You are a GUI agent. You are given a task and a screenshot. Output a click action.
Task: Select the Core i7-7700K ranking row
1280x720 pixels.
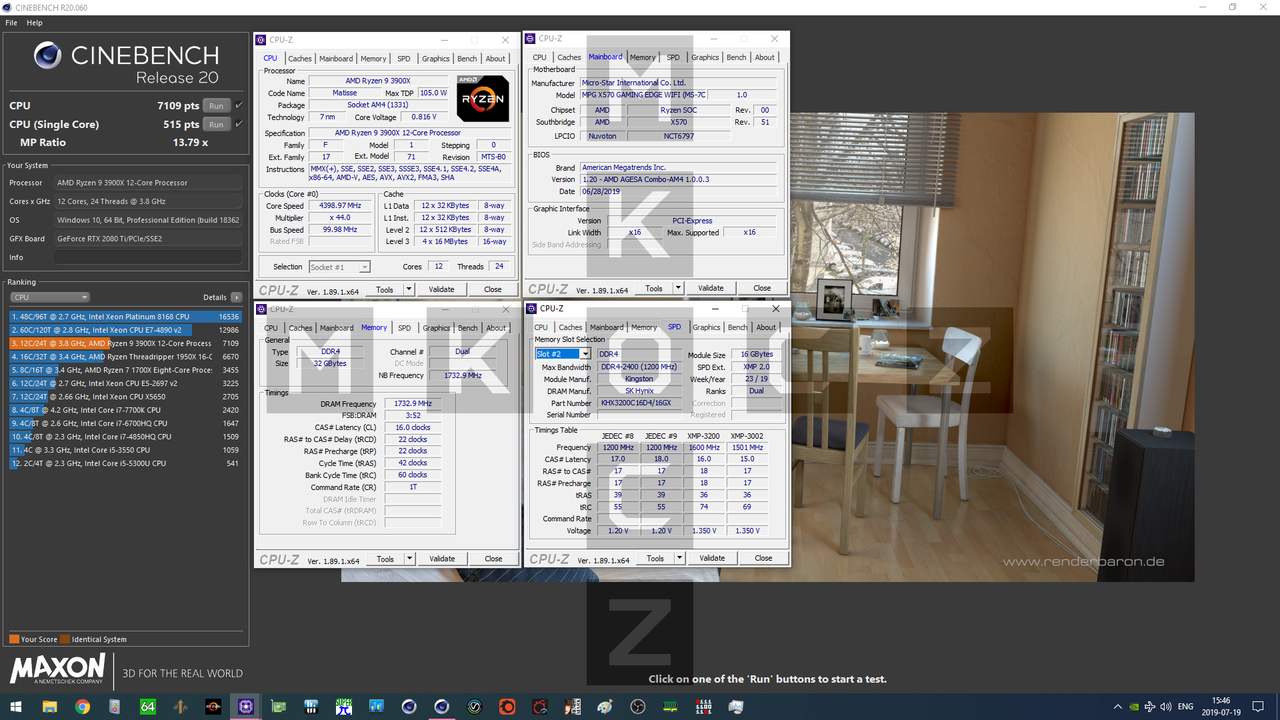coord(125,410)
